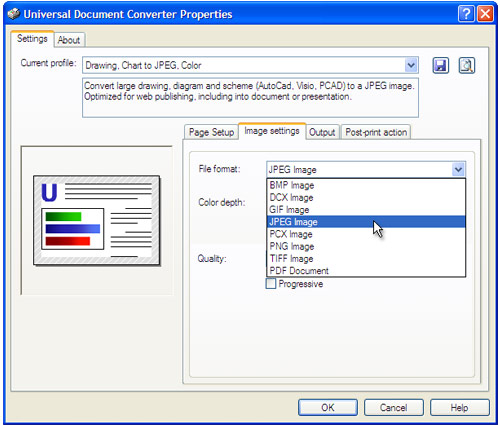
Task: Click the Help button
Action: [460, 407]
